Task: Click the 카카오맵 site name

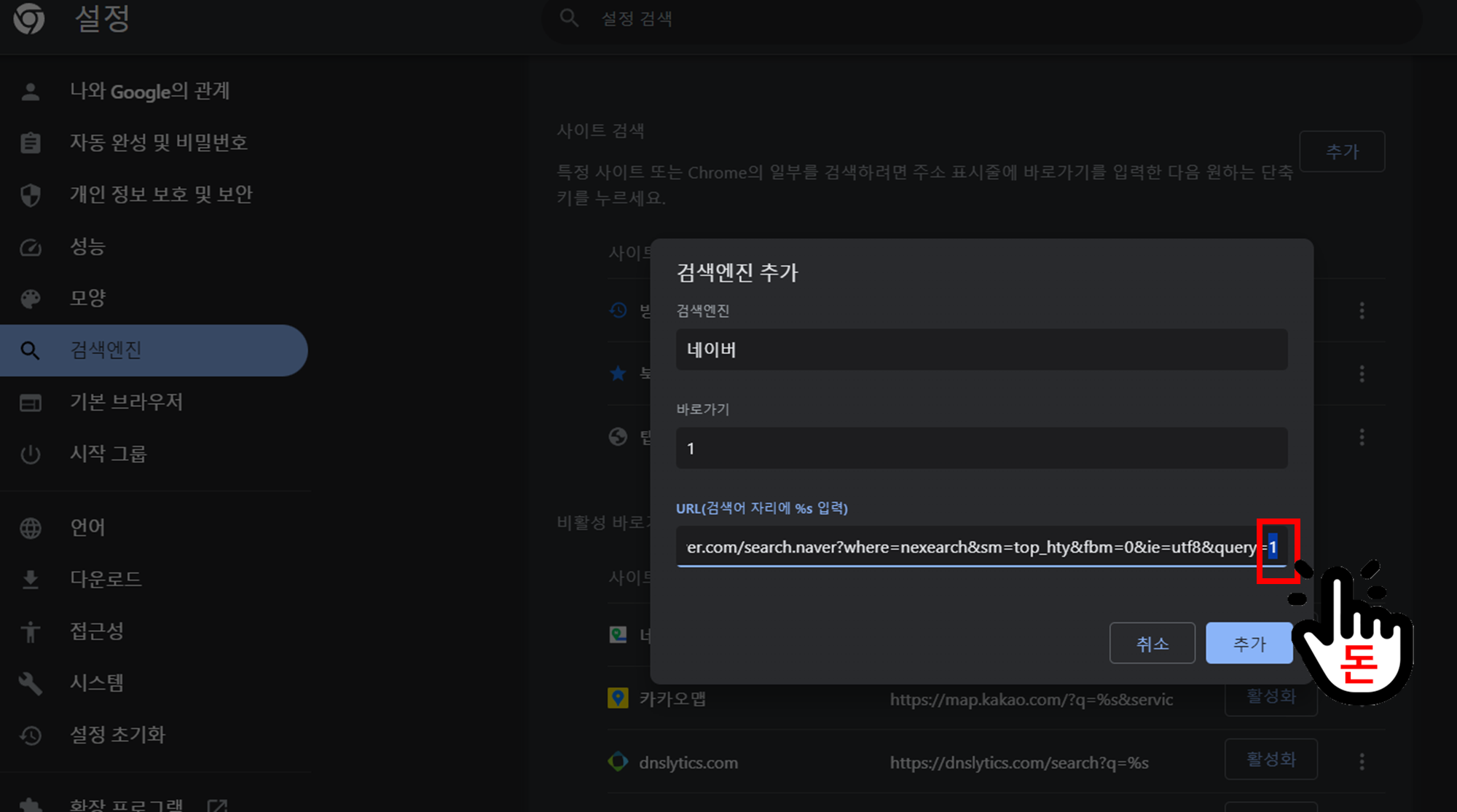Action: click(672, 699)
